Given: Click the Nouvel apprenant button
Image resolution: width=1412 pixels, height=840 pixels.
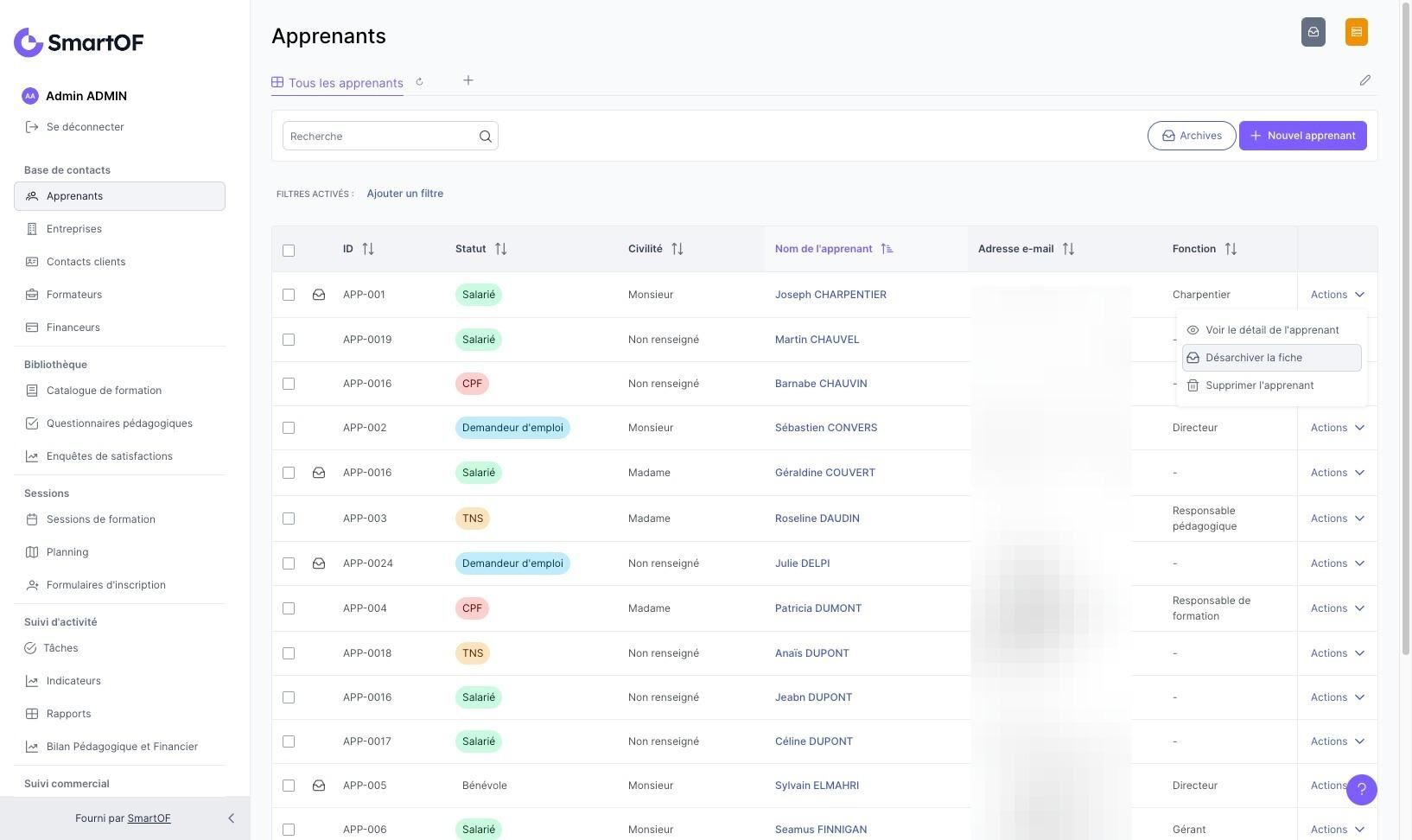Looking at the screenshot, I should click(1303, 136).
